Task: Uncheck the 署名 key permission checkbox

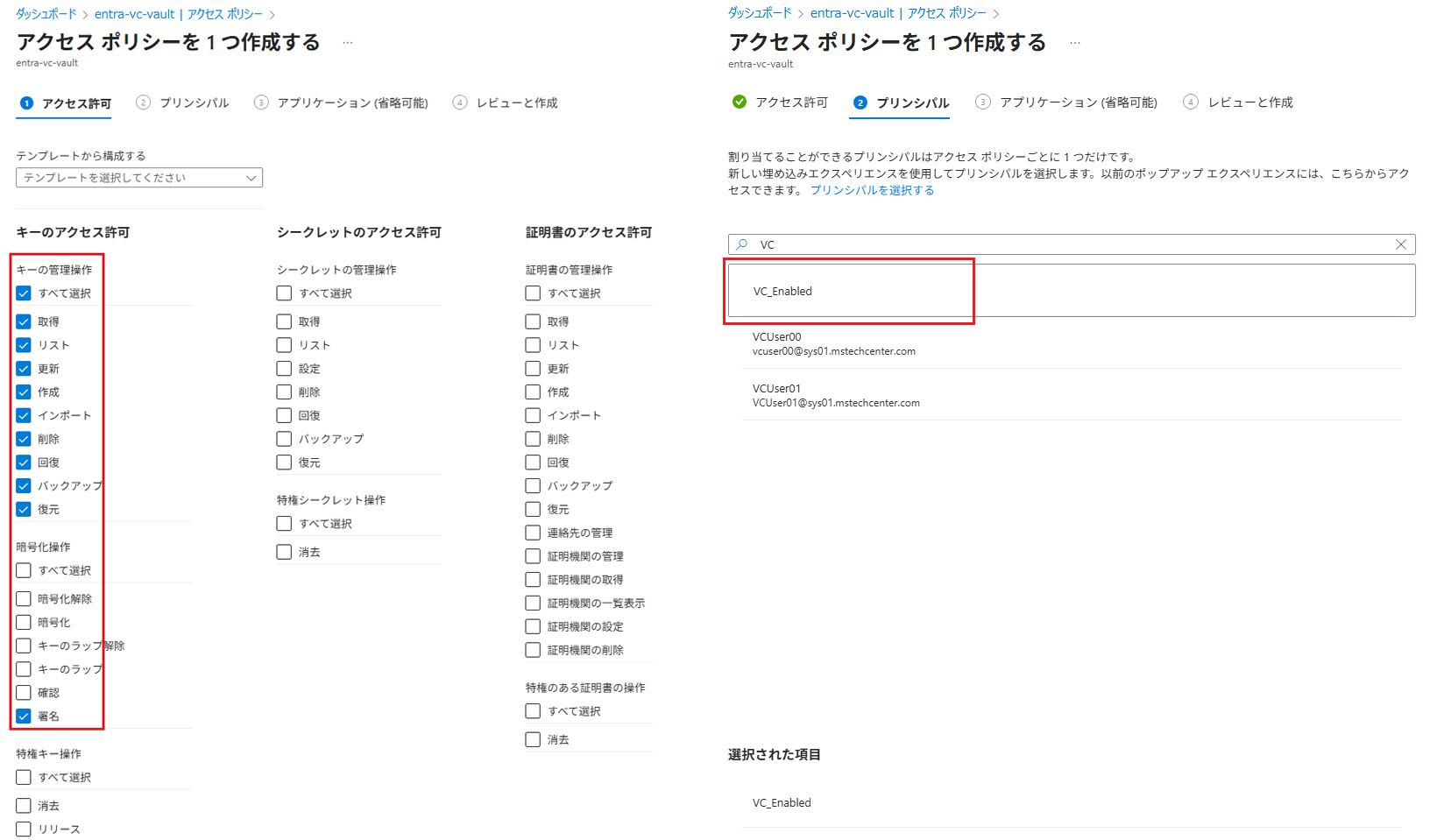Action: 24,716
